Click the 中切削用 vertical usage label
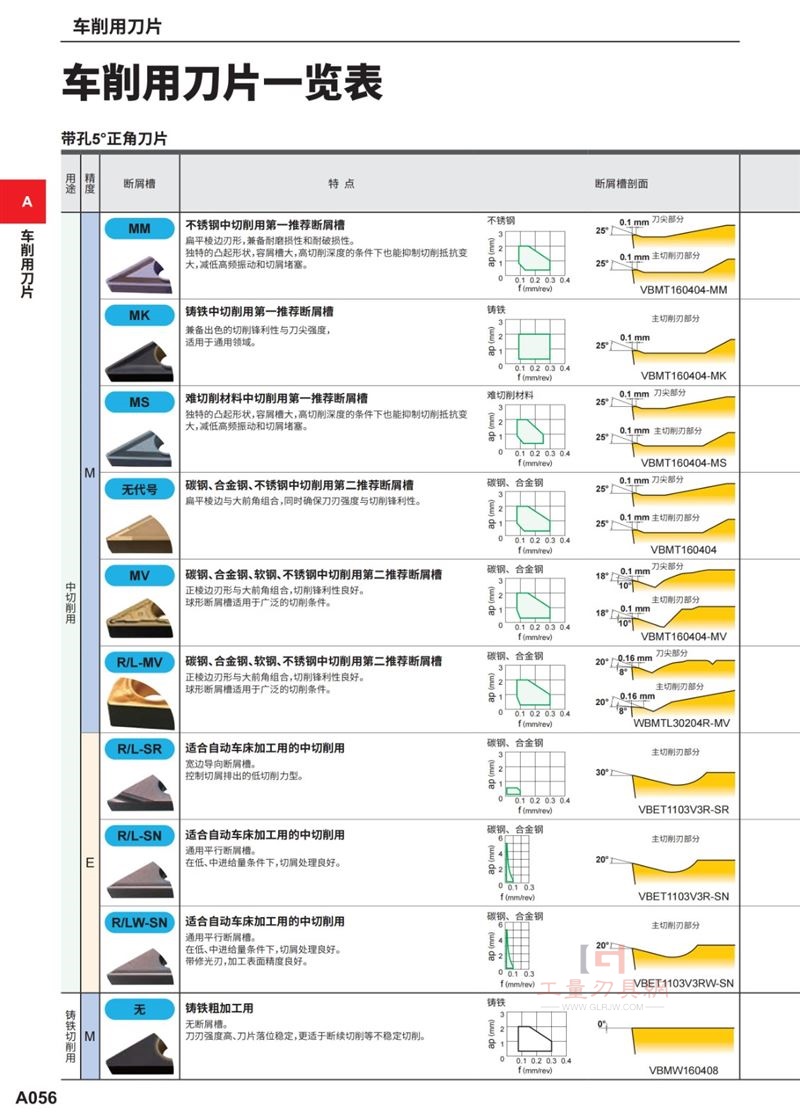Image resolution: width=800 pixels, height=1120 pixels. pos(70,602)
